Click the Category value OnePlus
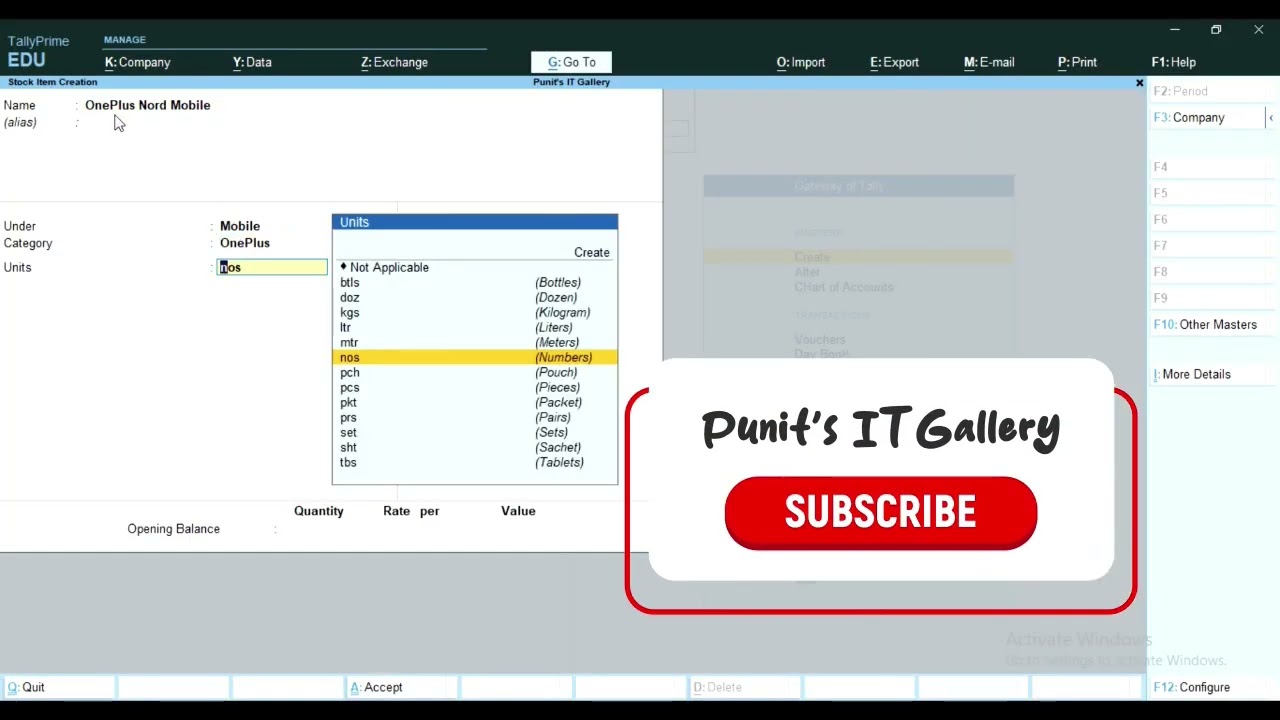Image resolution: width=1280 pixels, height=720 pixels. coord(245,243)
